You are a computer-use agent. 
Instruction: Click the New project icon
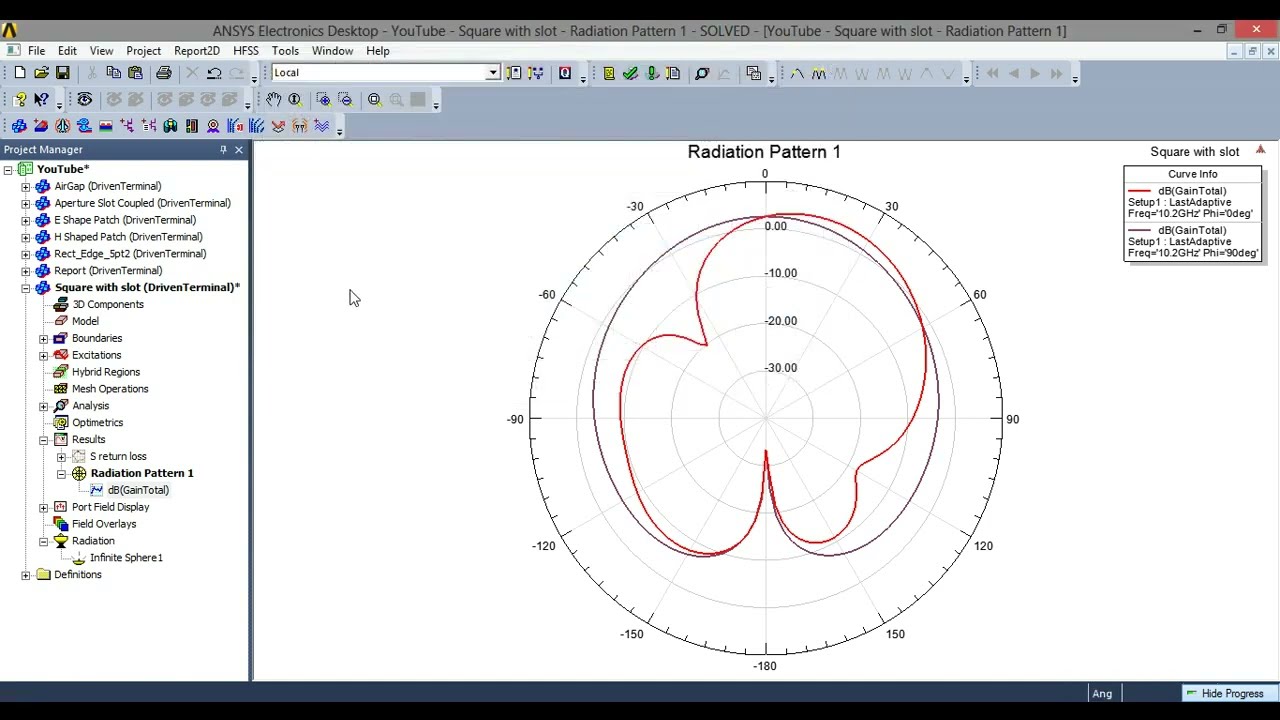click(19, 73)
